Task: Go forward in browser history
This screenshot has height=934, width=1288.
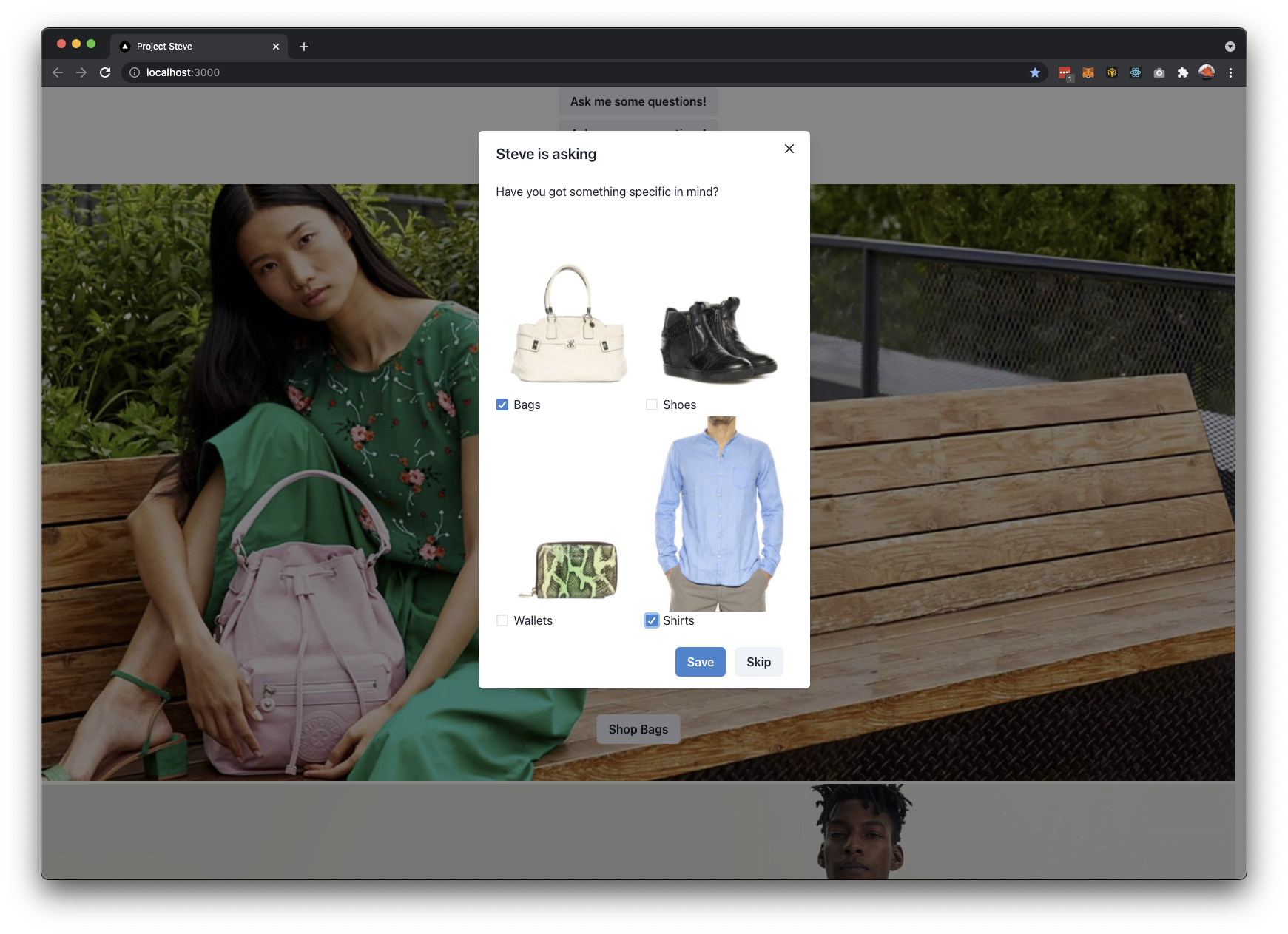Action: coord(81,72)
